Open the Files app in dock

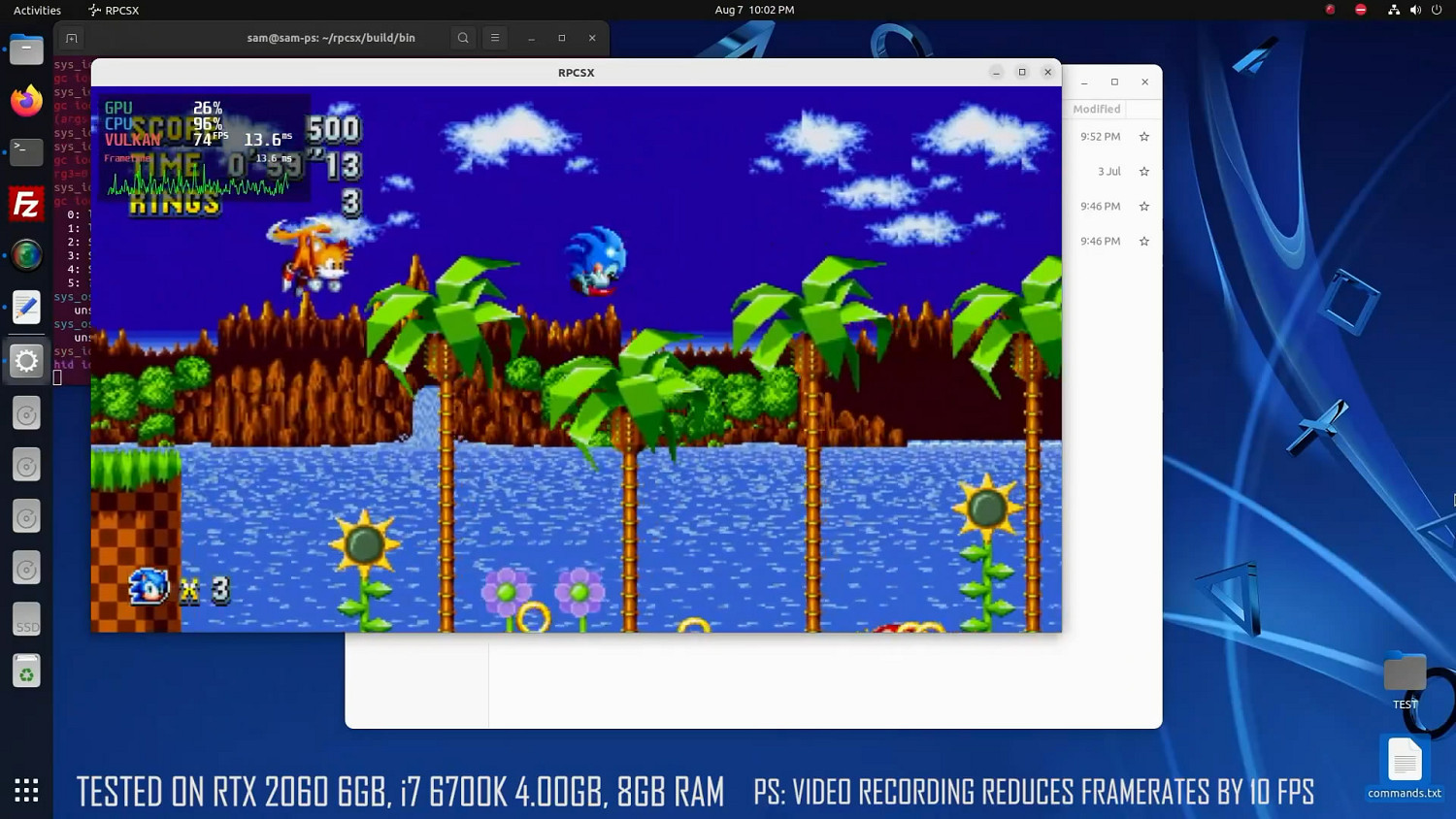pos(26,49)
